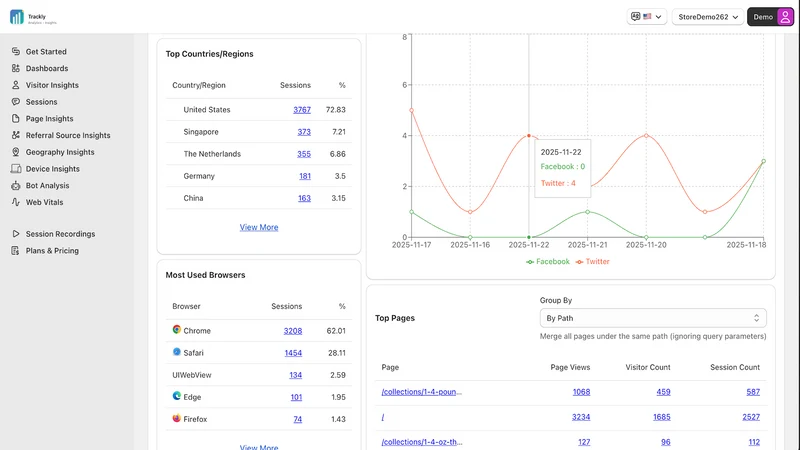Image resolution: width=800 pixels, height=450 pixels.
Task: Open the Group By 'By Path' dropdown
Action: tap(653, 318)
